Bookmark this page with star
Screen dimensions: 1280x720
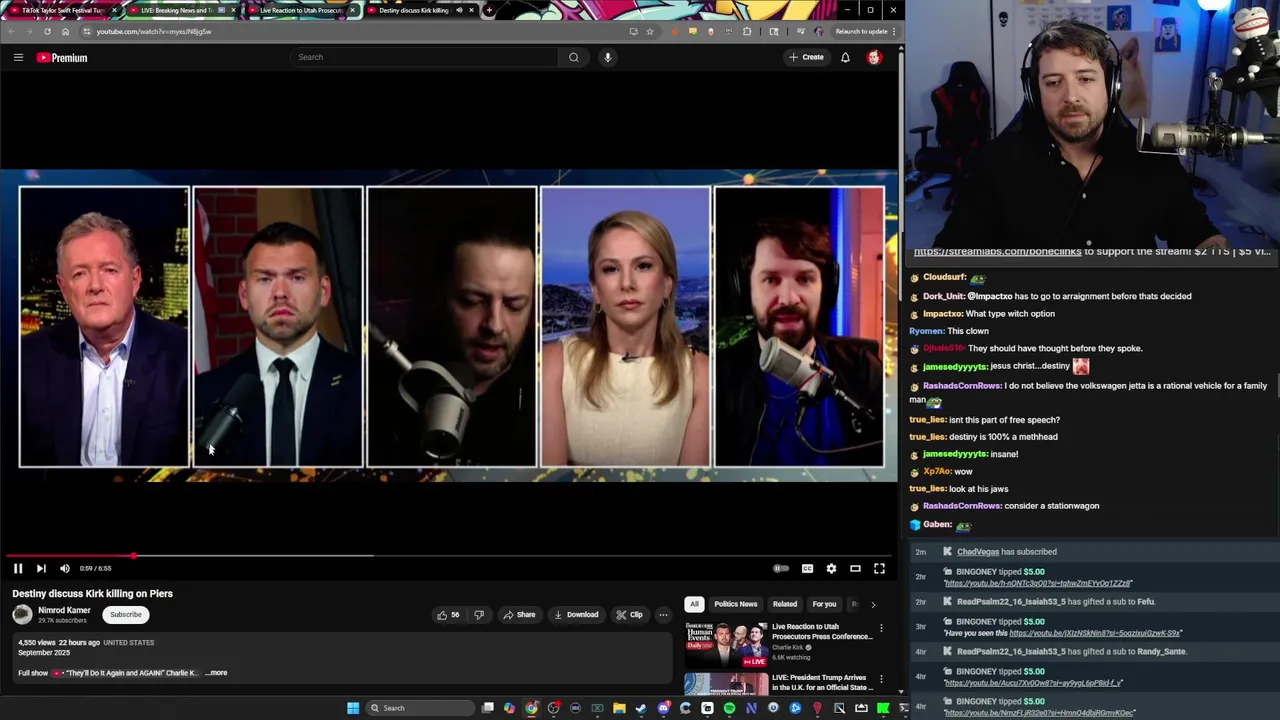click(x=650, y=31)
